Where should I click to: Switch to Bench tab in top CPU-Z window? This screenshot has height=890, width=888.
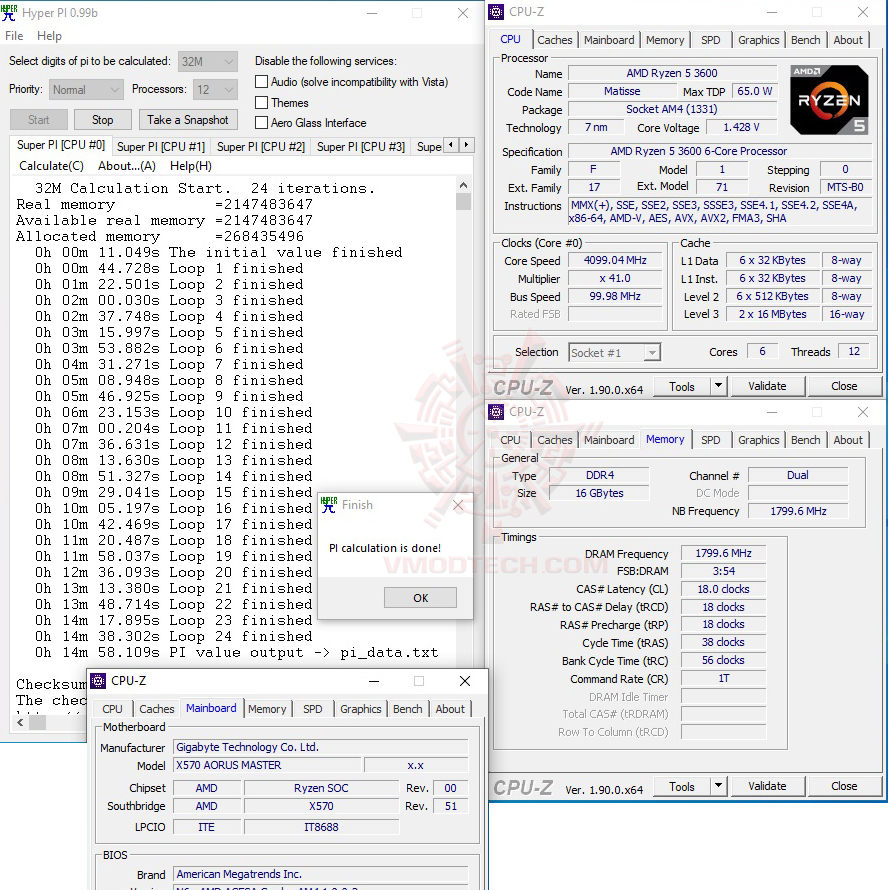(806, 40)
